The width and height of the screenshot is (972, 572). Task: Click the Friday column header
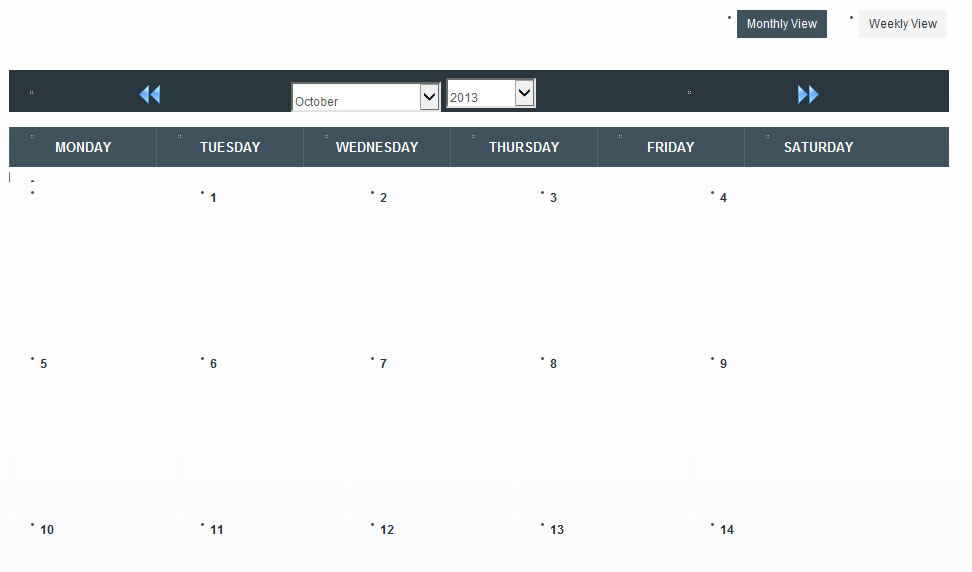[x=670, y=147]
